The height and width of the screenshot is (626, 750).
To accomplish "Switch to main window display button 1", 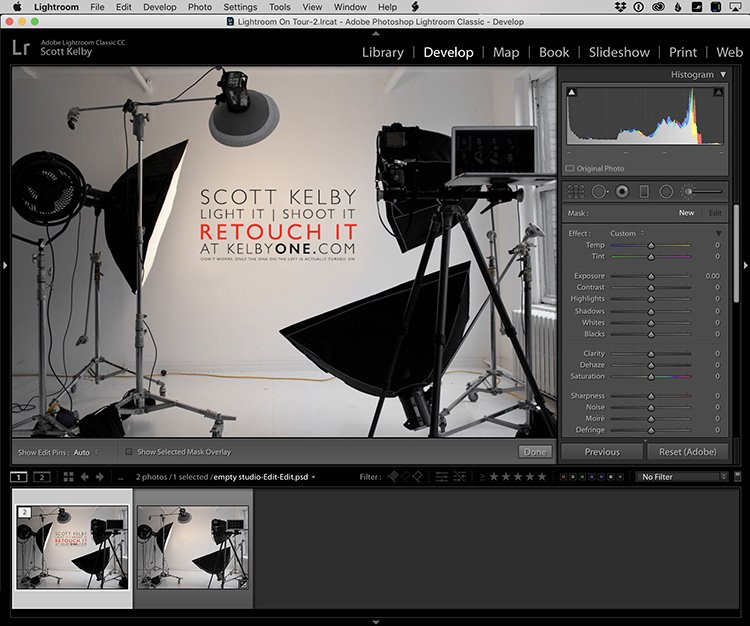I will (x=19, y=477).
